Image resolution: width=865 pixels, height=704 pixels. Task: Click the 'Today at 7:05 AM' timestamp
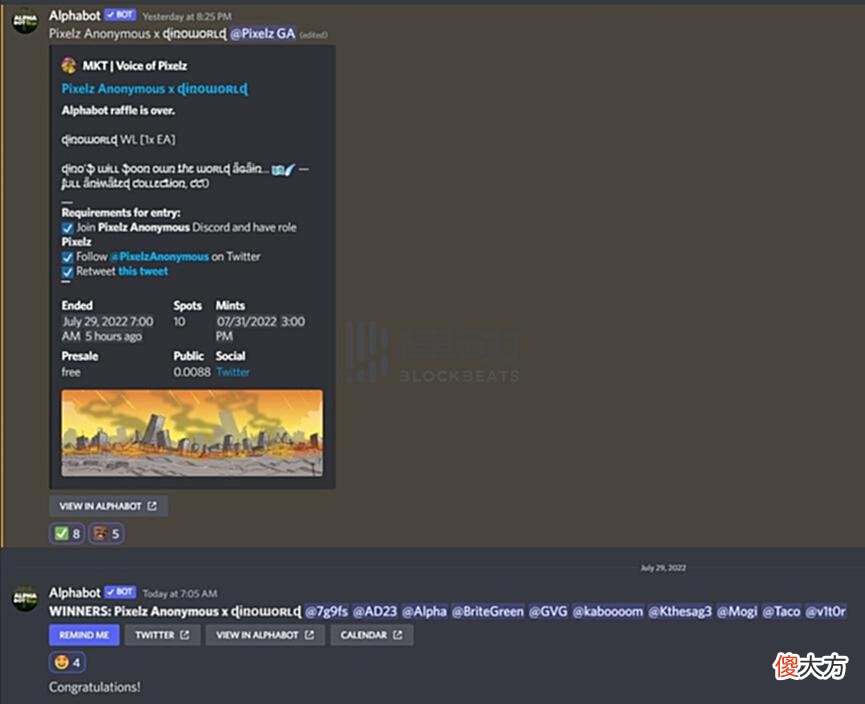click(180, 594)
